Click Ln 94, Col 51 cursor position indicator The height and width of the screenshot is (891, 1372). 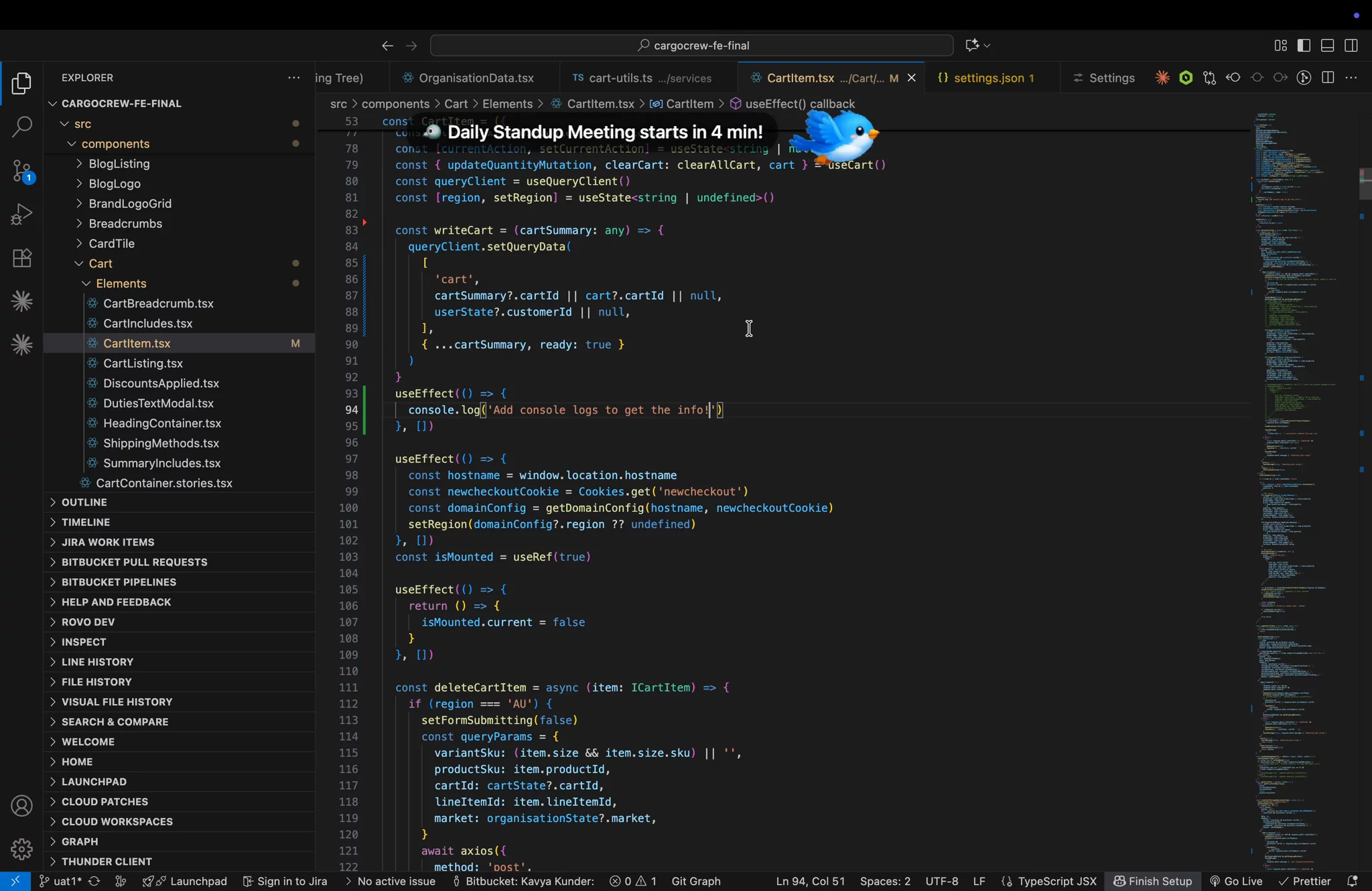tap(811, 881)
